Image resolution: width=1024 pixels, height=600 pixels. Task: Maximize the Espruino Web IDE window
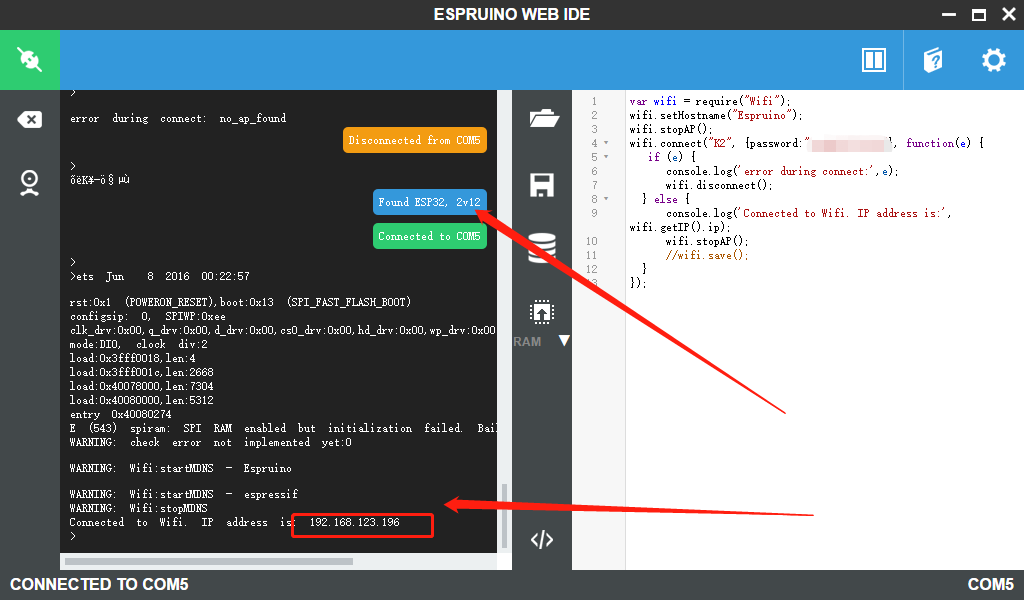[978, 14]
